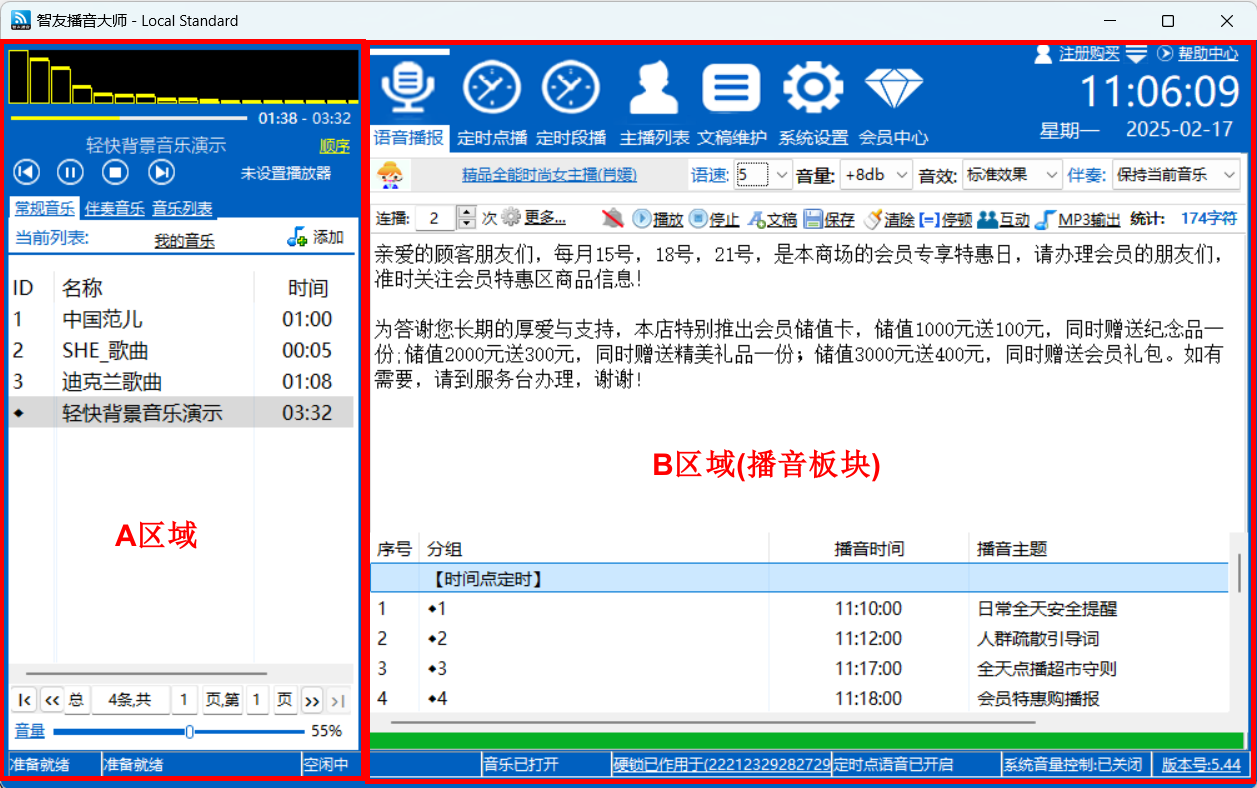Open the 主播列表 person icon
The image size is (1257, 788).
pos(654,88)
